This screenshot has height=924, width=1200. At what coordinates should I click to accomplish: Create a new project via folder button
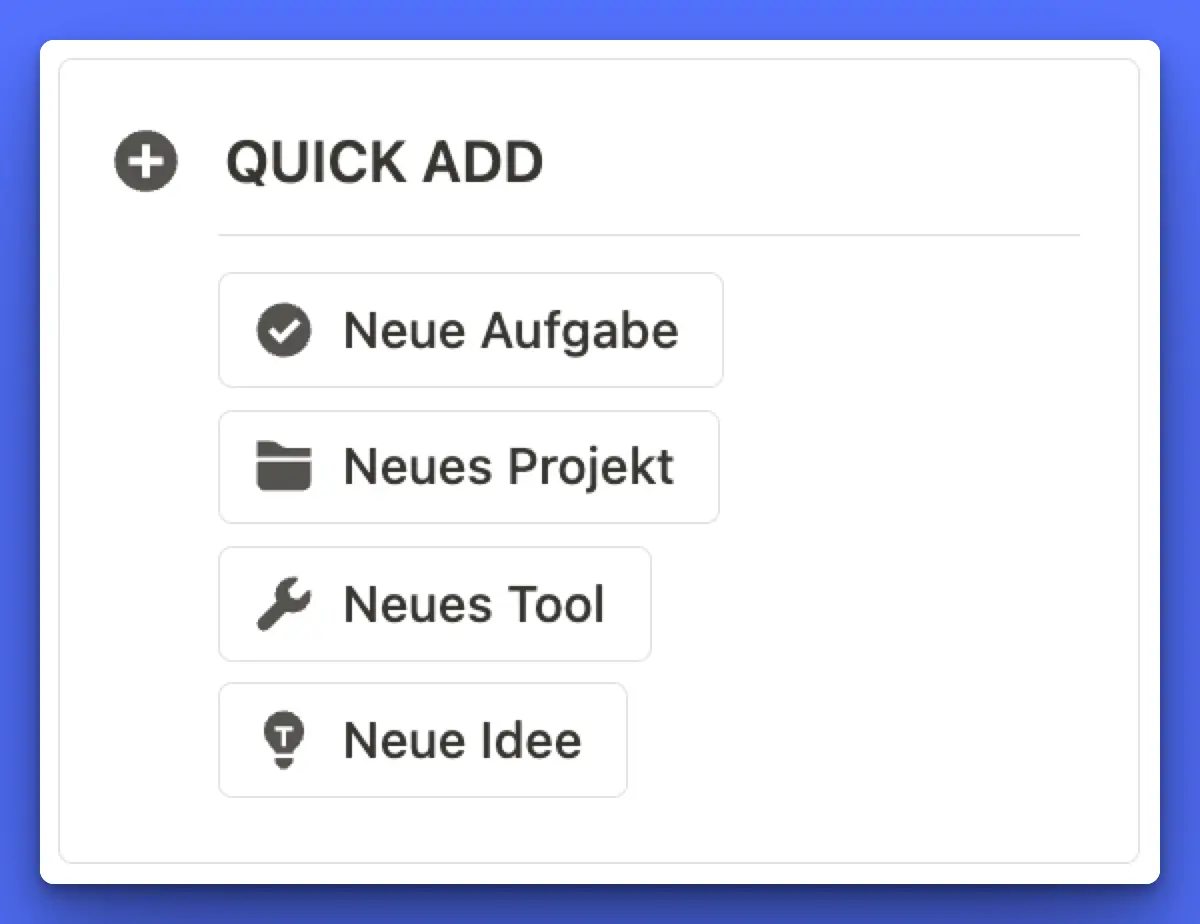coord(468,467)
